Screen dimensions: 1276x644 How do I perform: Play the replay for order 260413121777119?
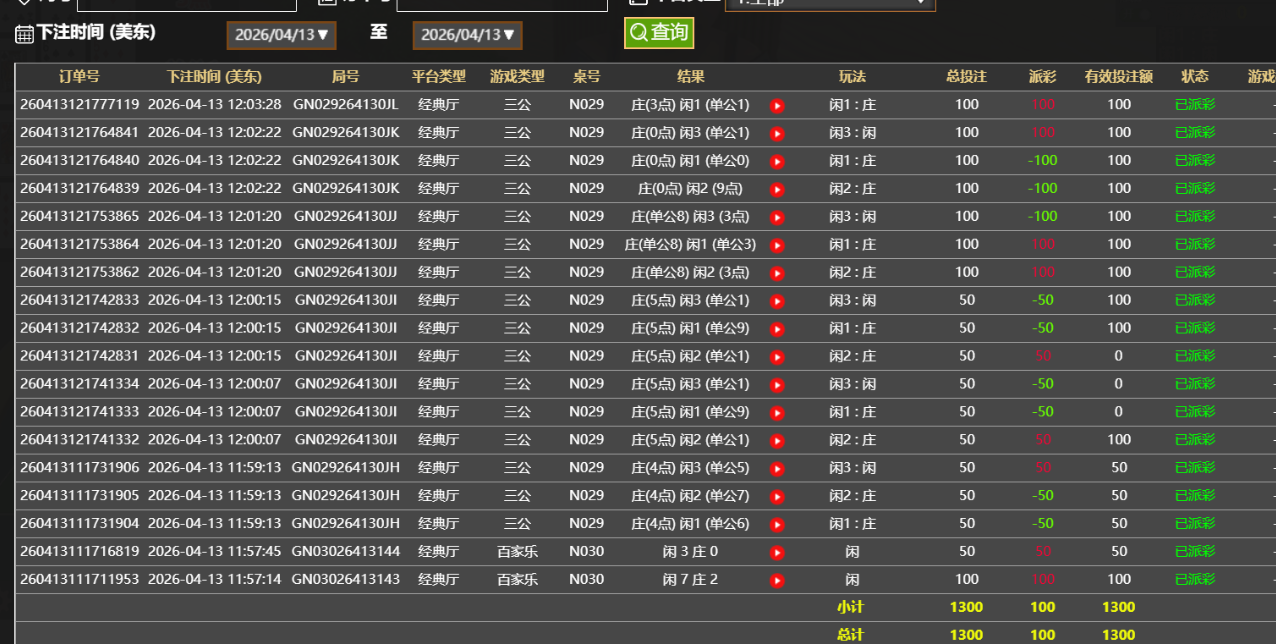point(777,105)
